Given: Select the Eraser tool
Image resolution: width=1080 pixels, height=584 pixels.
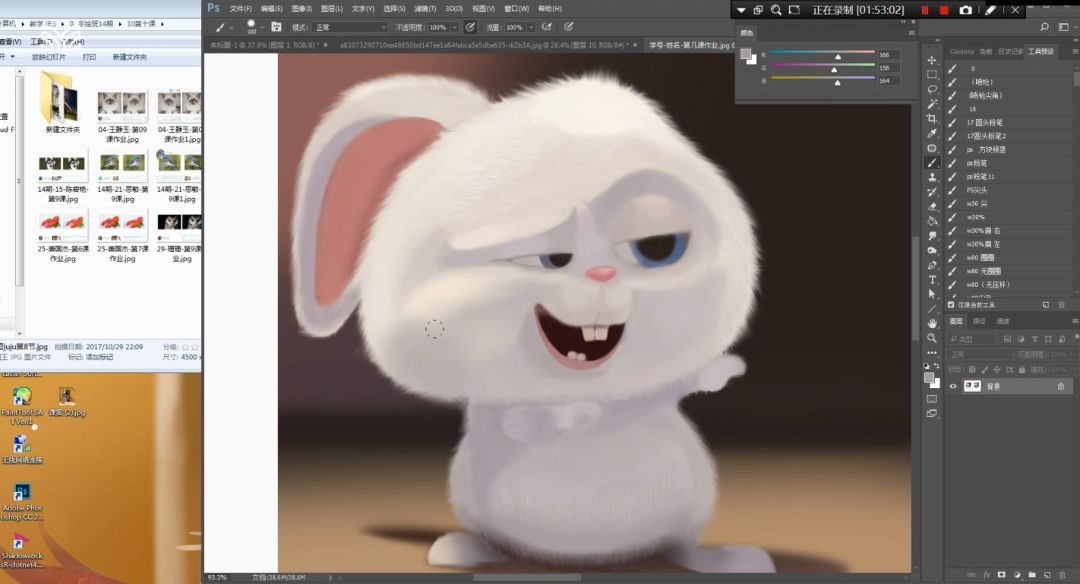Looking at the screenshot, I should [932, 206].
